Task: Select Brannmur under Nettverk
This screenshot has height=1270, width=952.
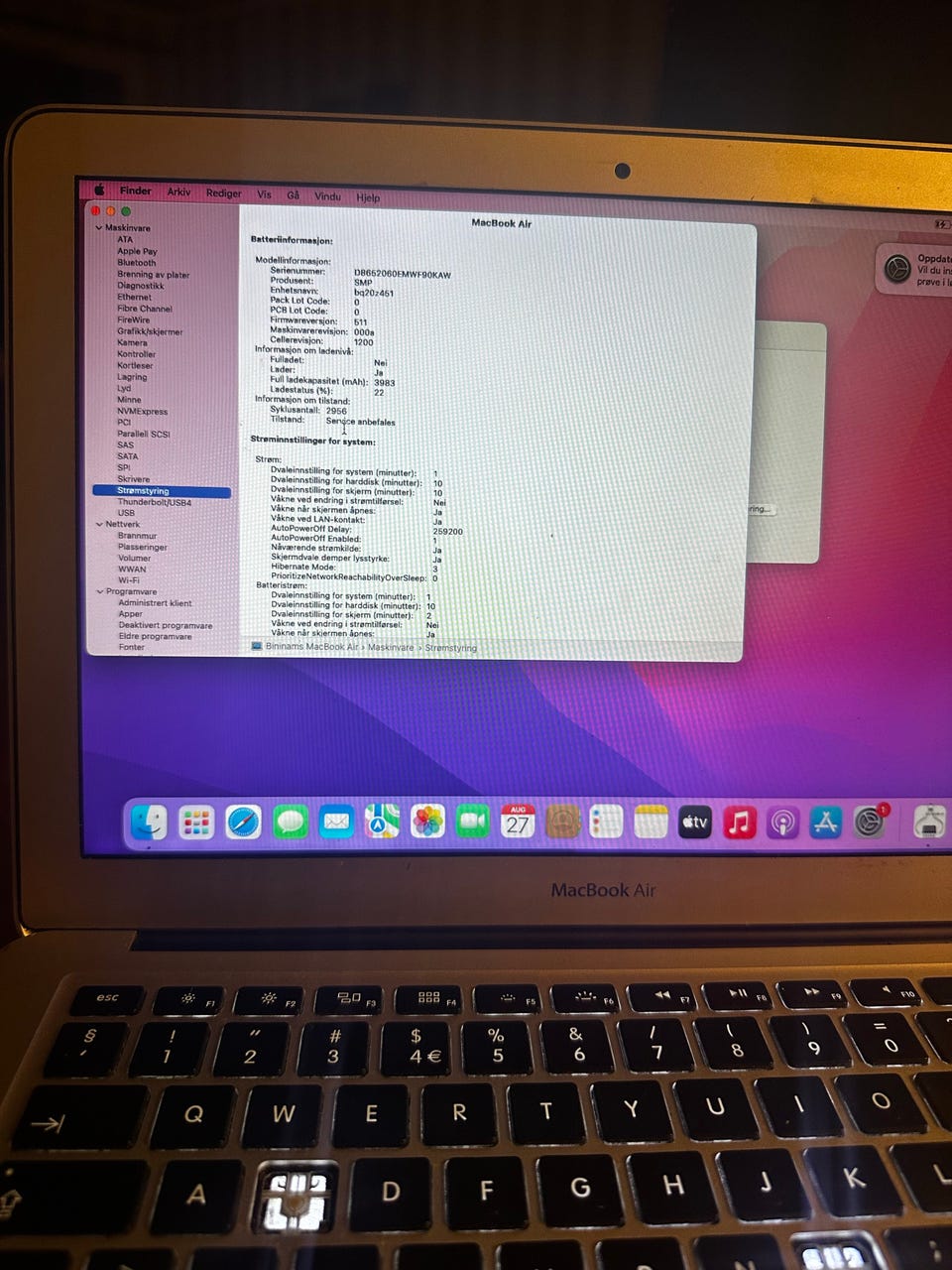Action: (x=137, y=536)
